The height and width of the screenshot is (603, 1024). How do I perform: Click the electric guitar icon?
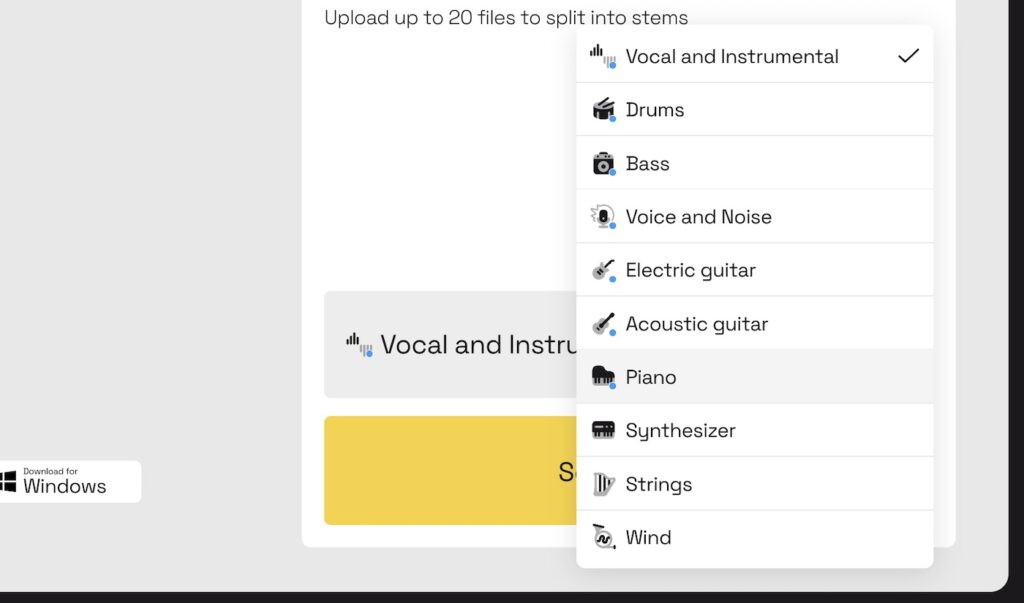[x=603, y=271]
